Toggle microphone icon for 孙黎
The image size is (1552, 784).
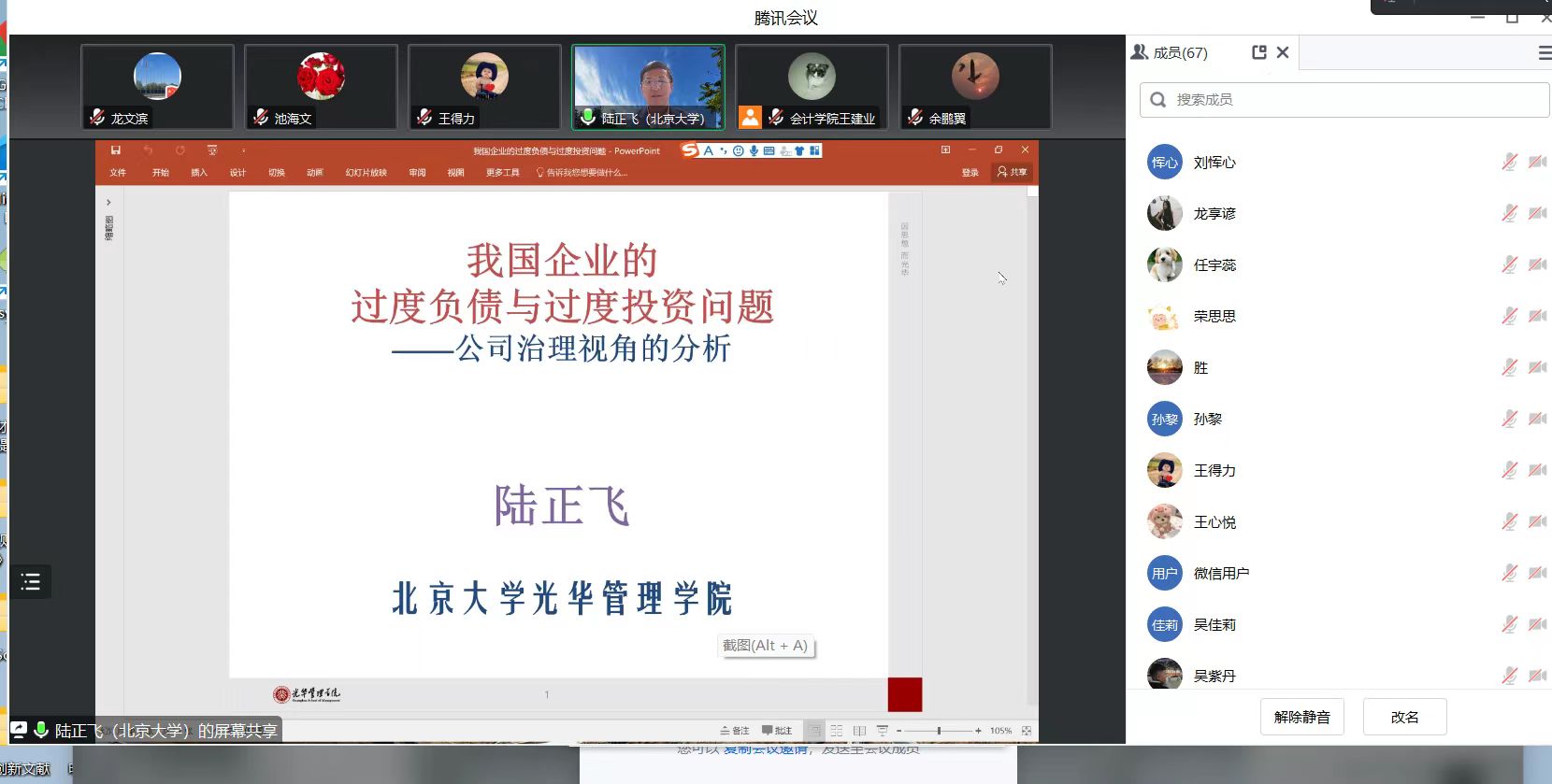pyautogui.click(x=1509, y=420)
